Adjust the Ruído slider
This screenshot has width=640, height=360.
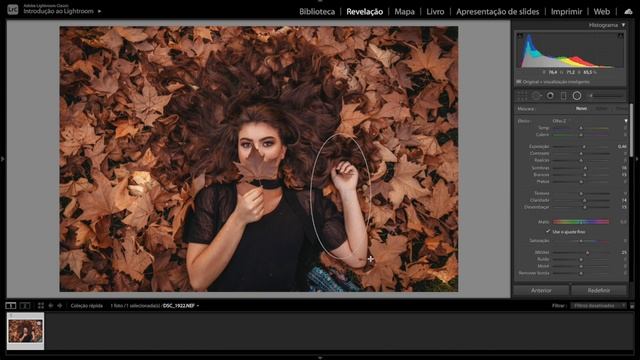click(x=581, y=259)
